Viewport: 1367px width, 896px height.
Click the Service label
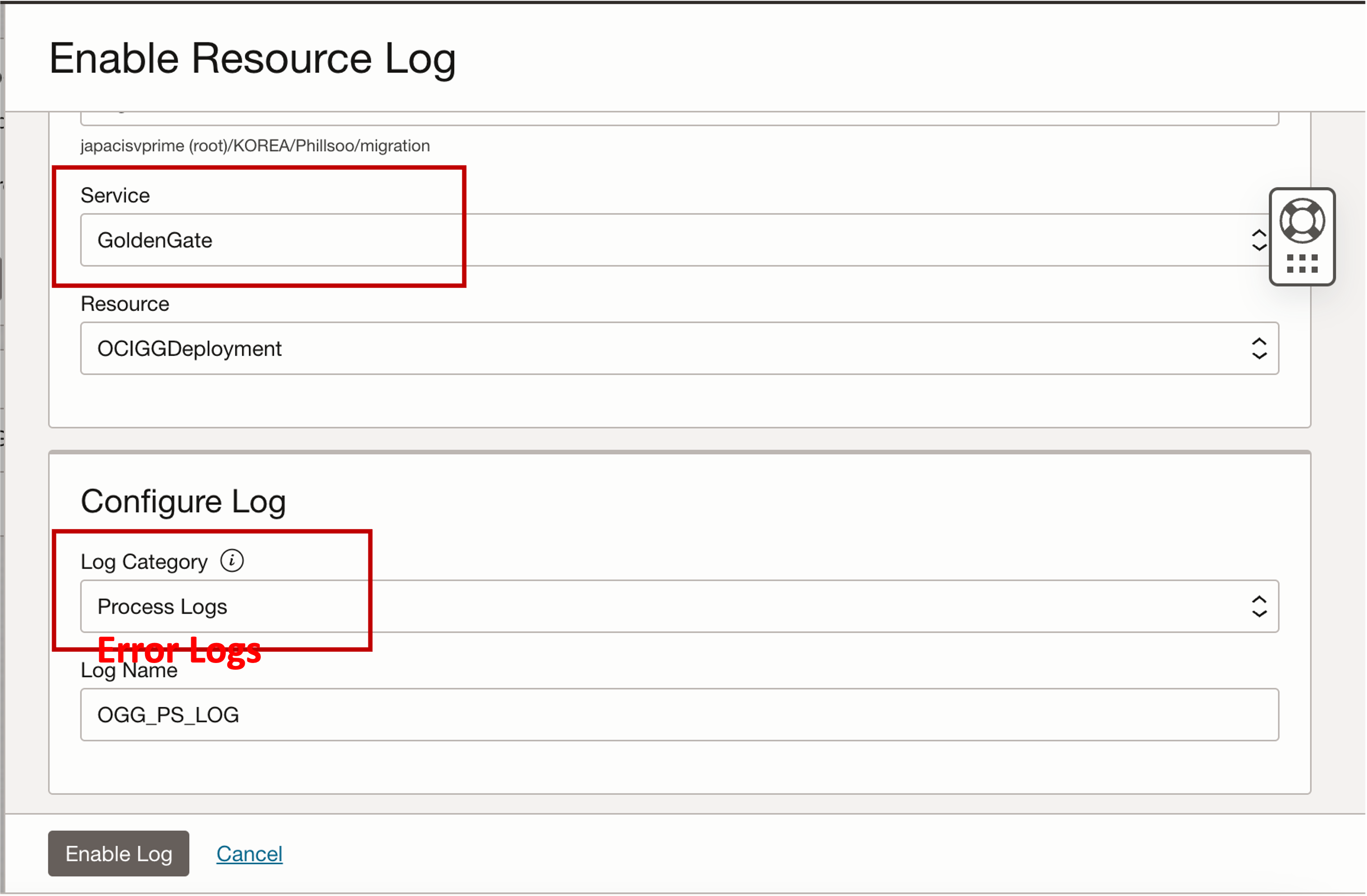point(115,196)
